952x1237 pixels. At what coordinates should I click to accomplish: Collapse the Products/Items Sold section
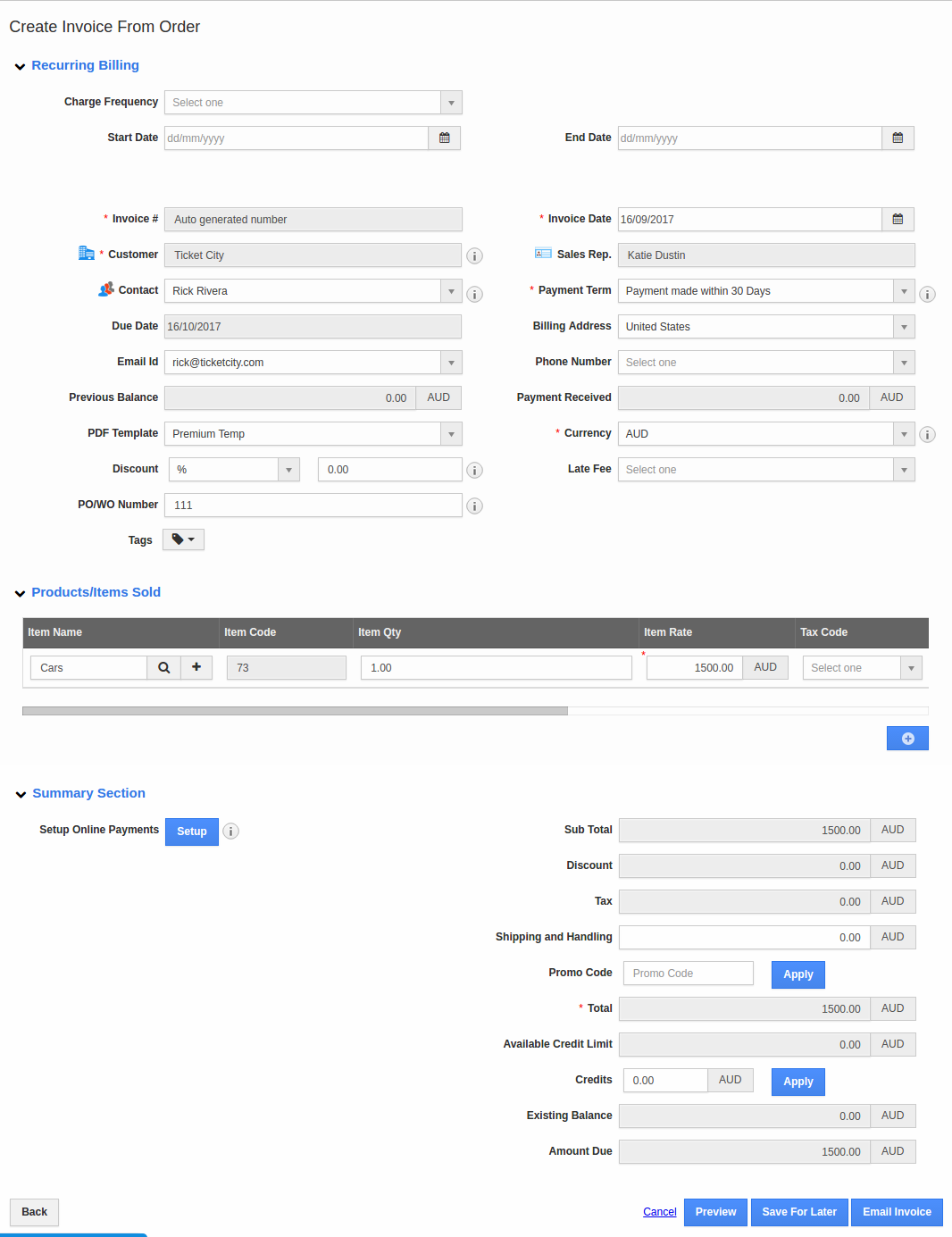[20, 594]
